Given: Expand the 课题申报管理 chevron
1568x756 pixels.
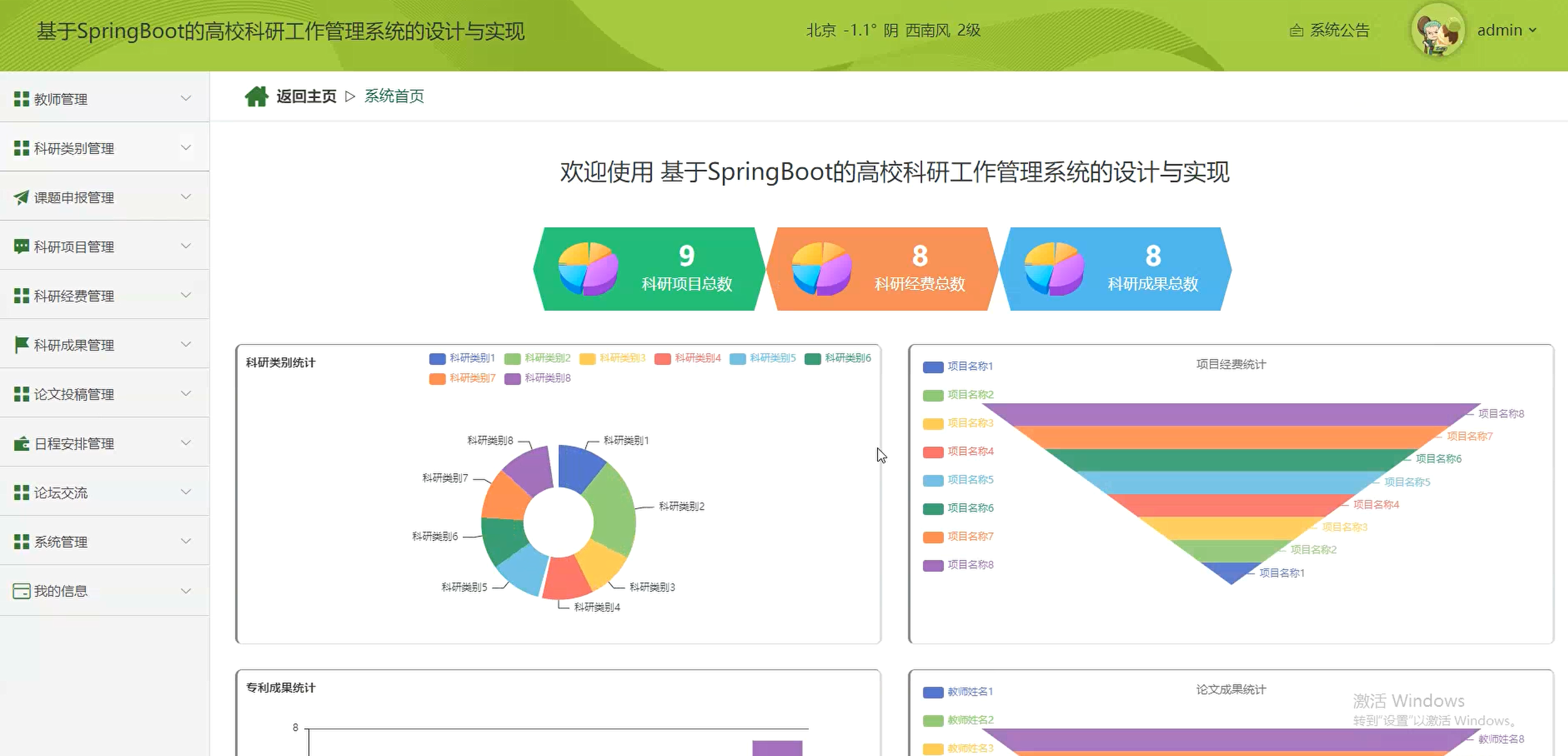Looking at the screenshot, I should point(186,197).
